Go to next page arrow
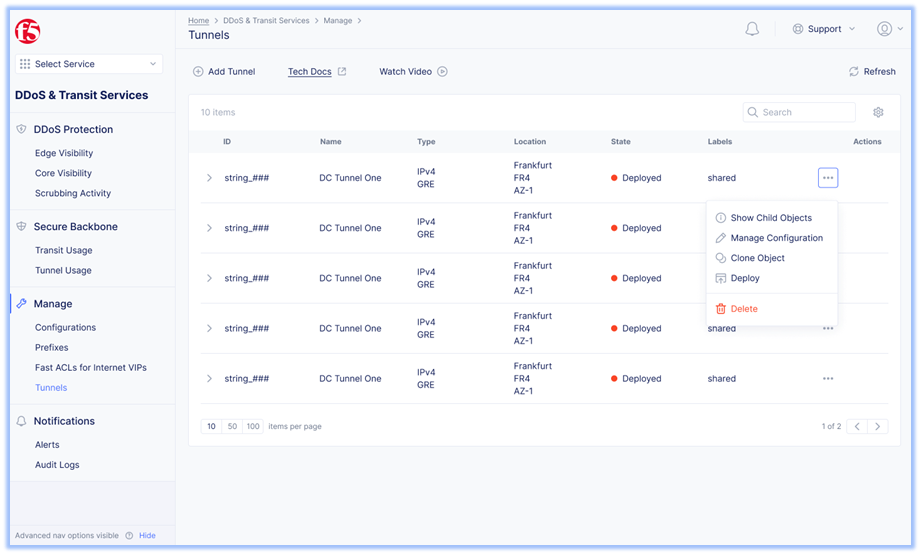Image resolution: width=921 pixels, height=555 pixels. point(878,426)
